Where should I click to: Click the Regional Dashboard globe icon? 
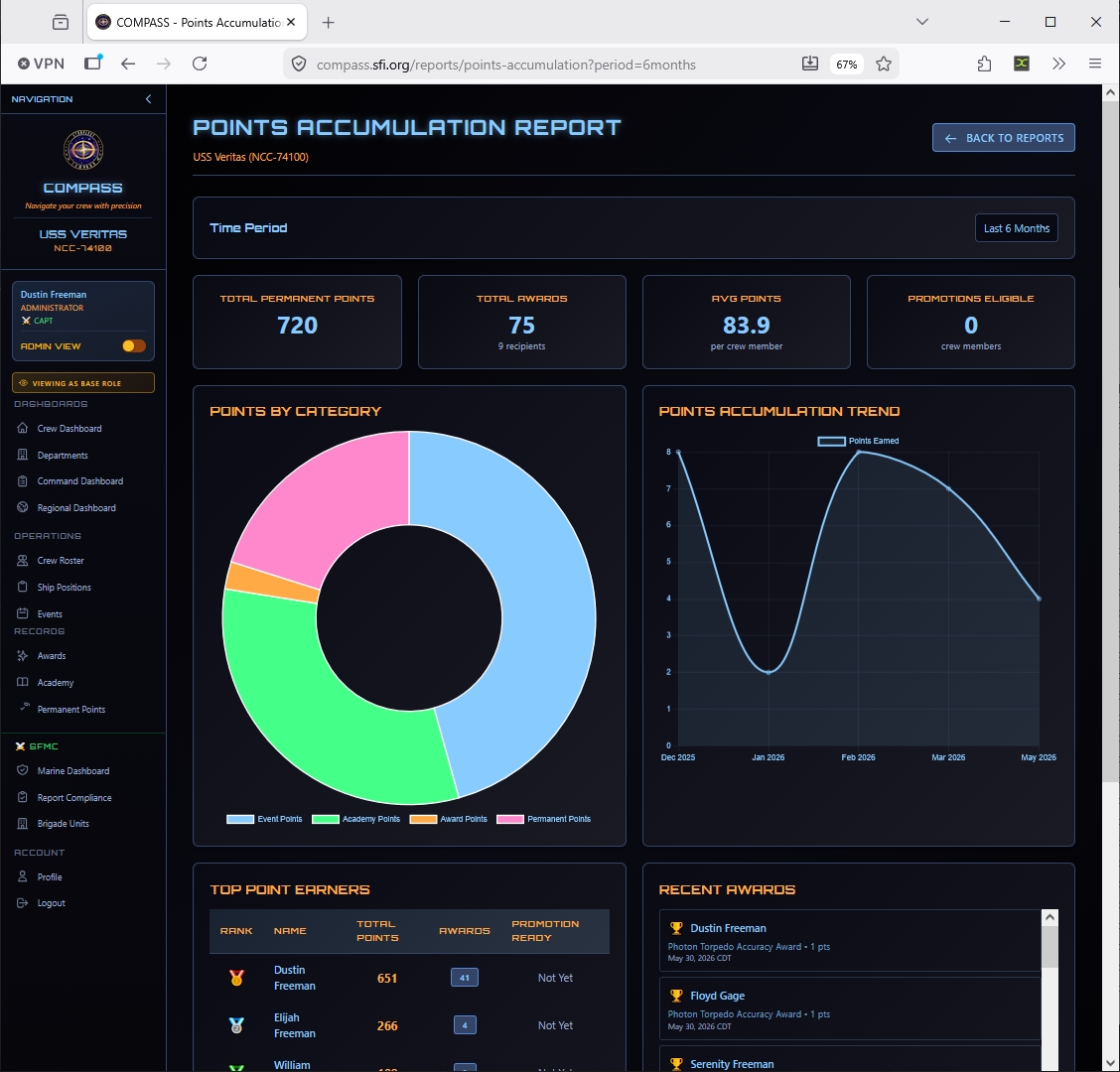pos(23,508)
